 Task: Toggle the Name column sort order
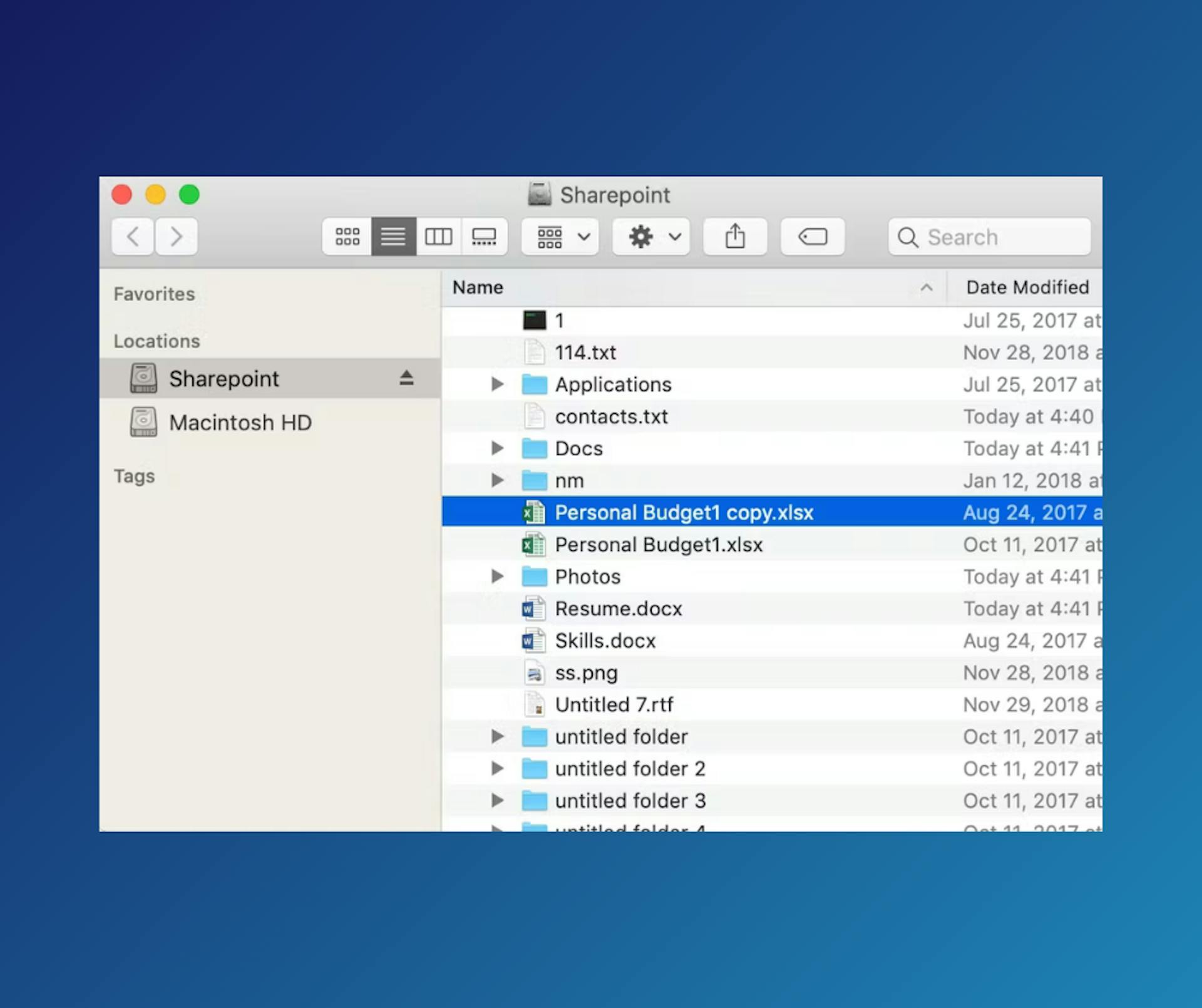[x=689, y=287]
